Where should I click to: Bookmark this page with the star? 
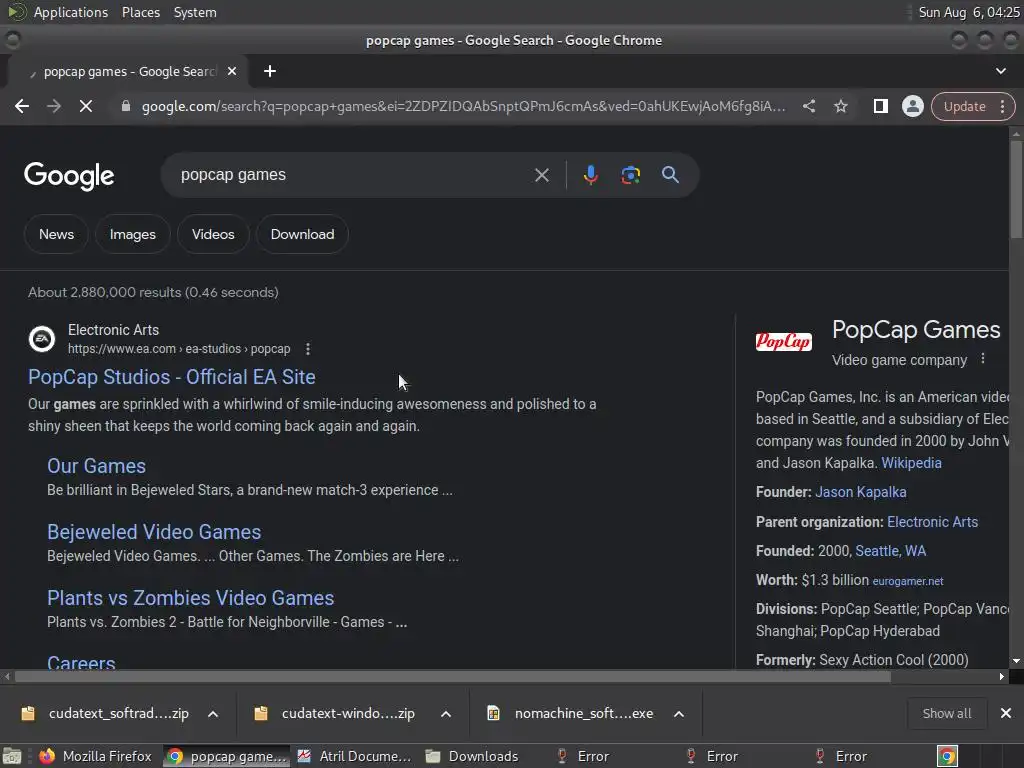click(840, 106)
